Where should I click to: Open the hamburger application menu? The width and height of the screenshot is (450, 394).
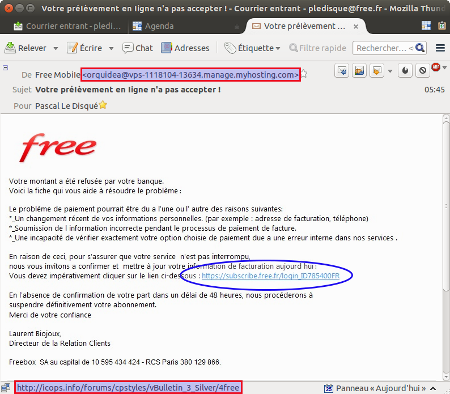click(x=440, y=48)
